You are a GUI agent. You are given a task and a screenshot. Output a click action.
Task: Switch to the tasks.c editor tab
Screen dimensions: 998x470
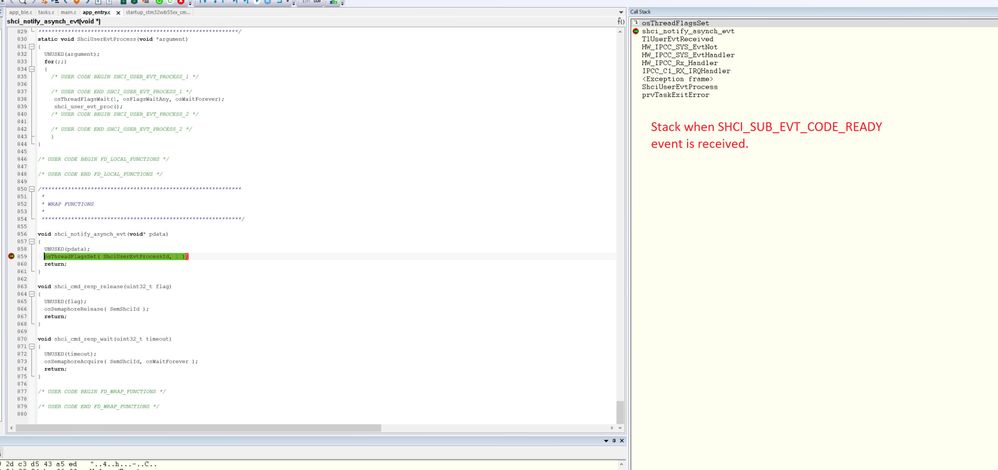46,12
